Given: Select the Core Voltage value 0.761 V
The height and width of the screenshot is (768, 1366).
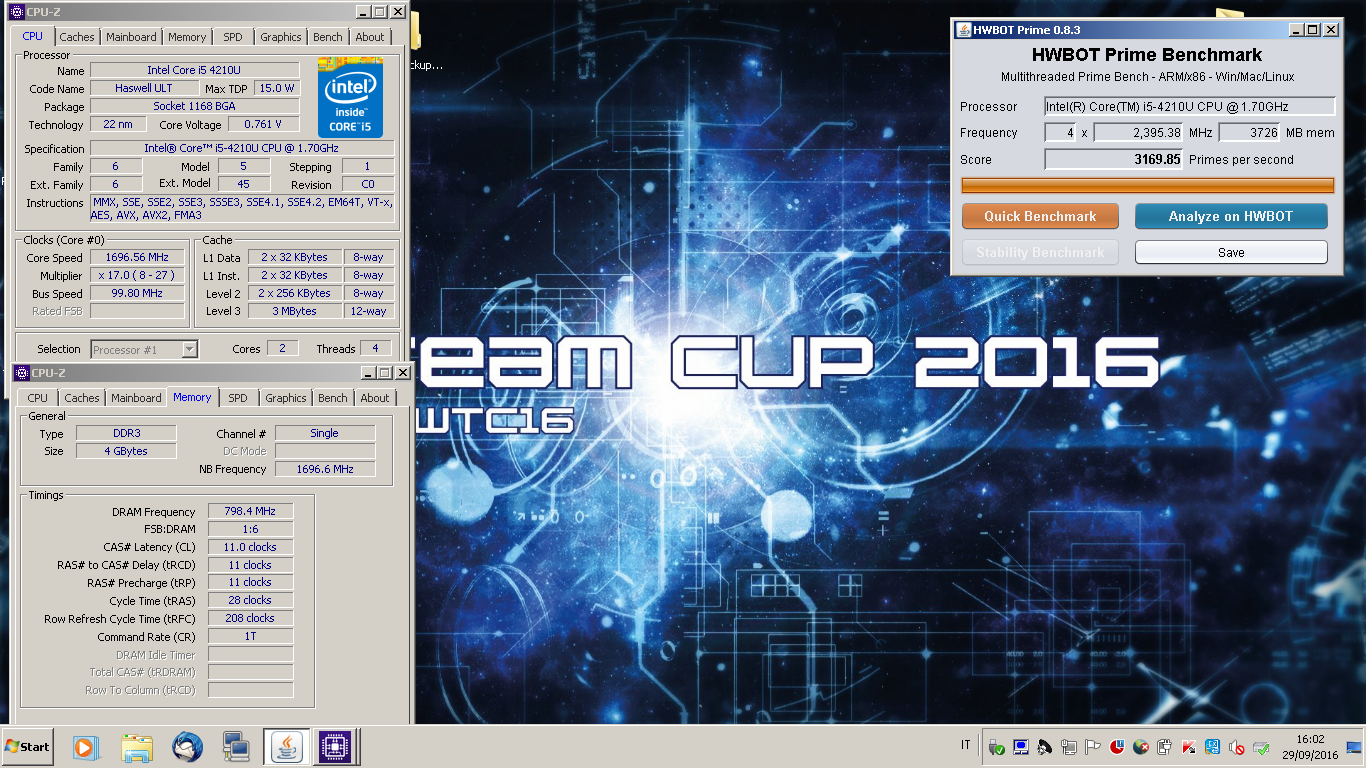Looking at the screenshot, I should 264,124.
